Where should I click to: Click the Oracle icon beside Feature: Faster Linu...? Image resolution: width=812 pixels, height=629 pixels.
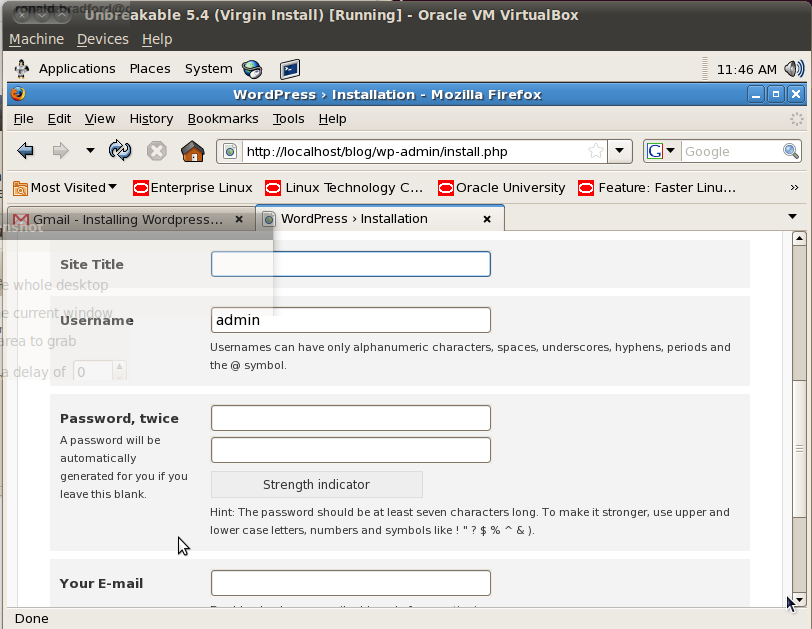[x=586, y=188]
